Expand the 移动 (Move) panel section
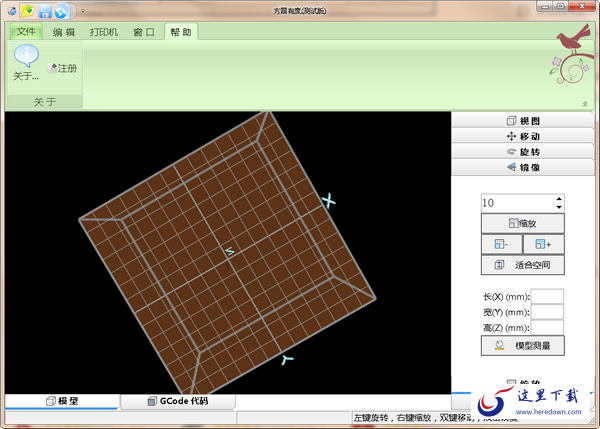 pos(523,136)
